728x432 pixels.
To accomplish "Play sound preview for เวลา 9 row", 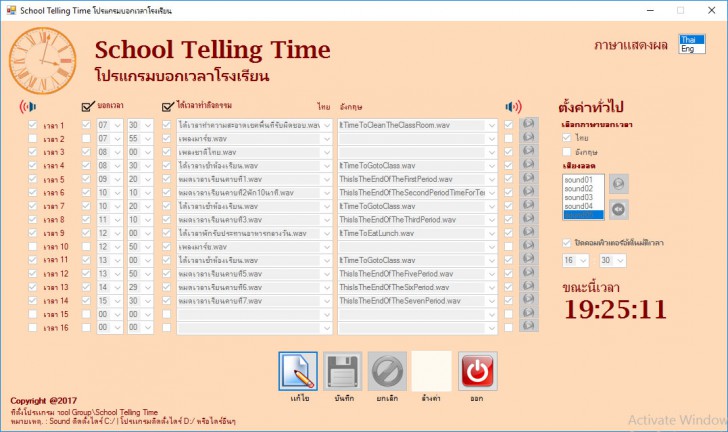I will click(528, 232).
